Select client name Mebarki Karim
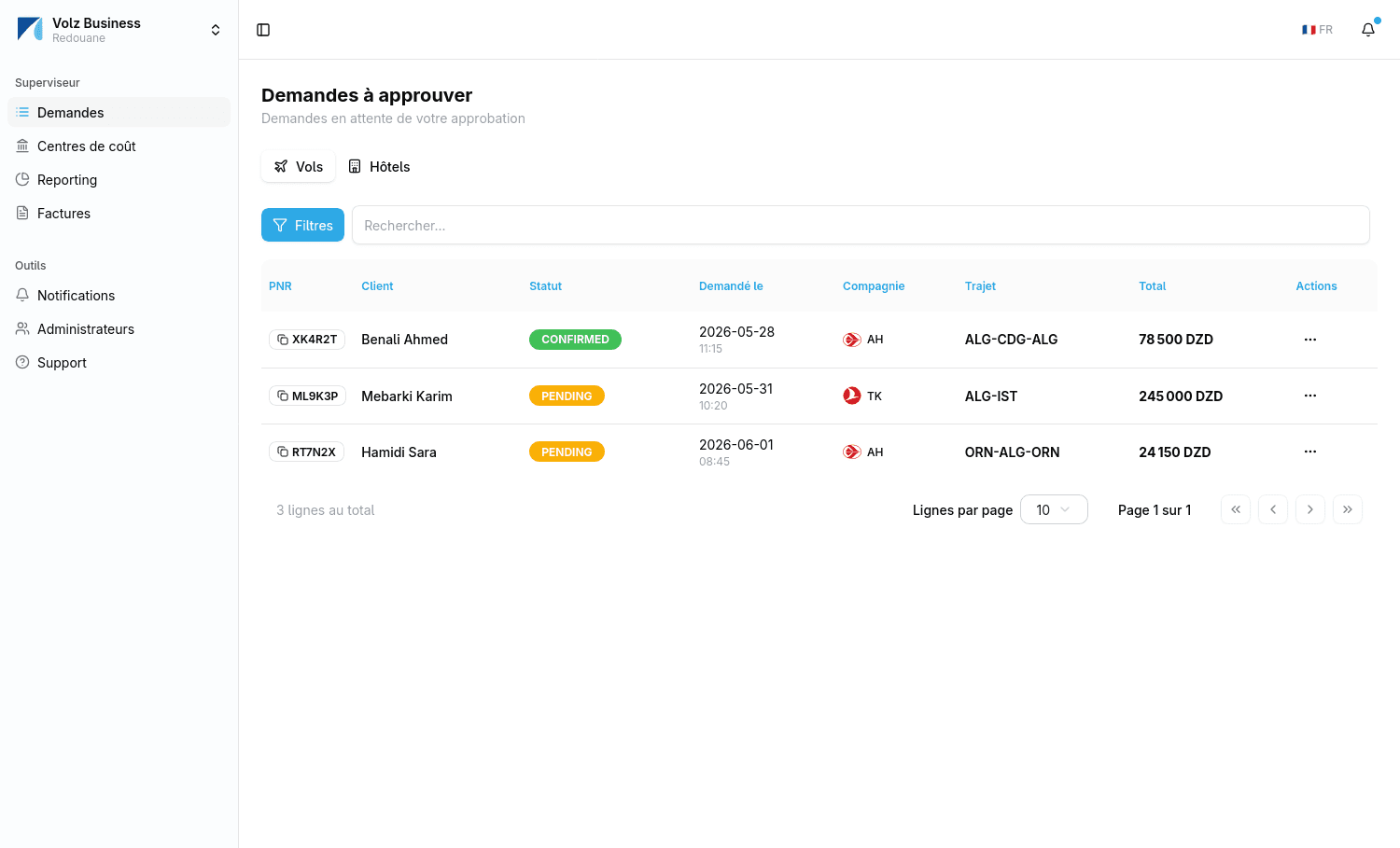 407,396
